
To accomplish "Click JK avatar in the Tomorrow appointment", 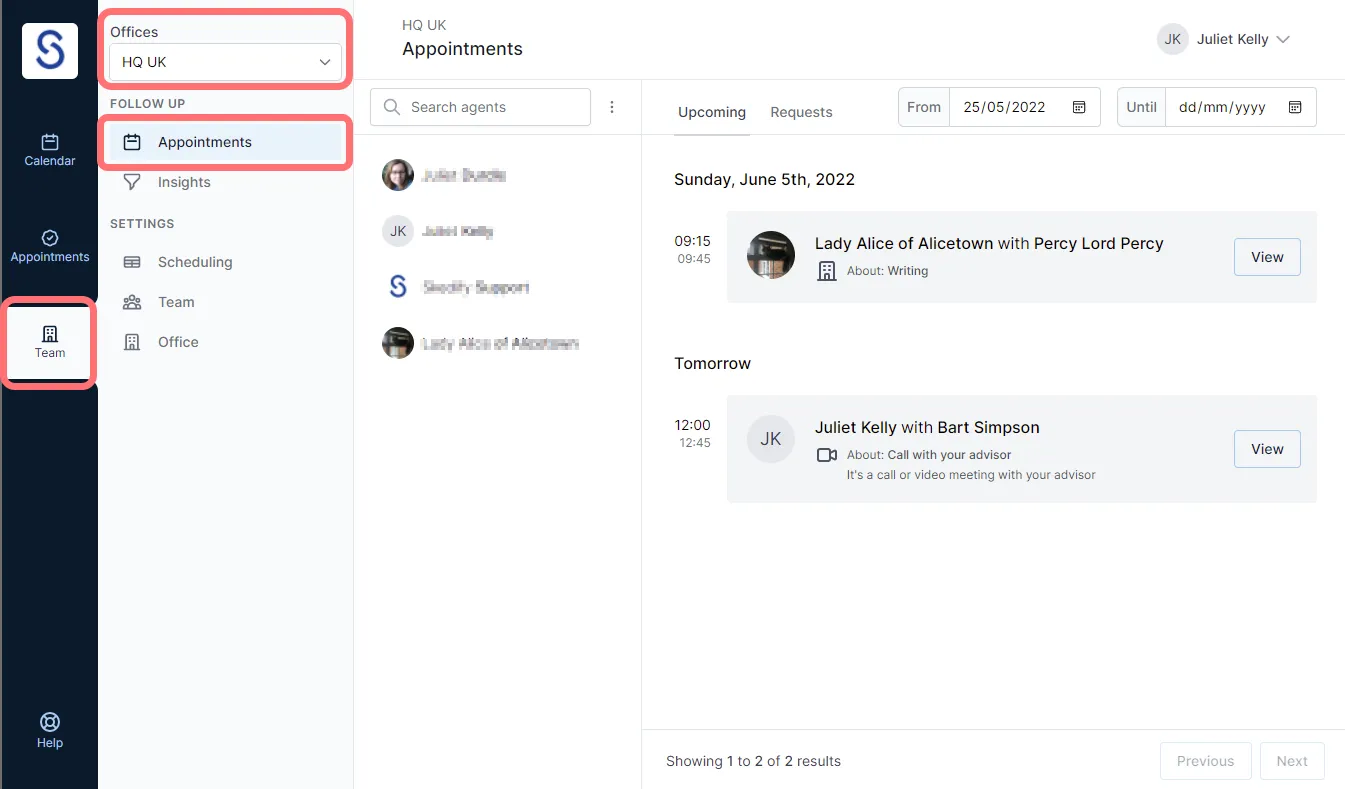I will click(771, 439).
